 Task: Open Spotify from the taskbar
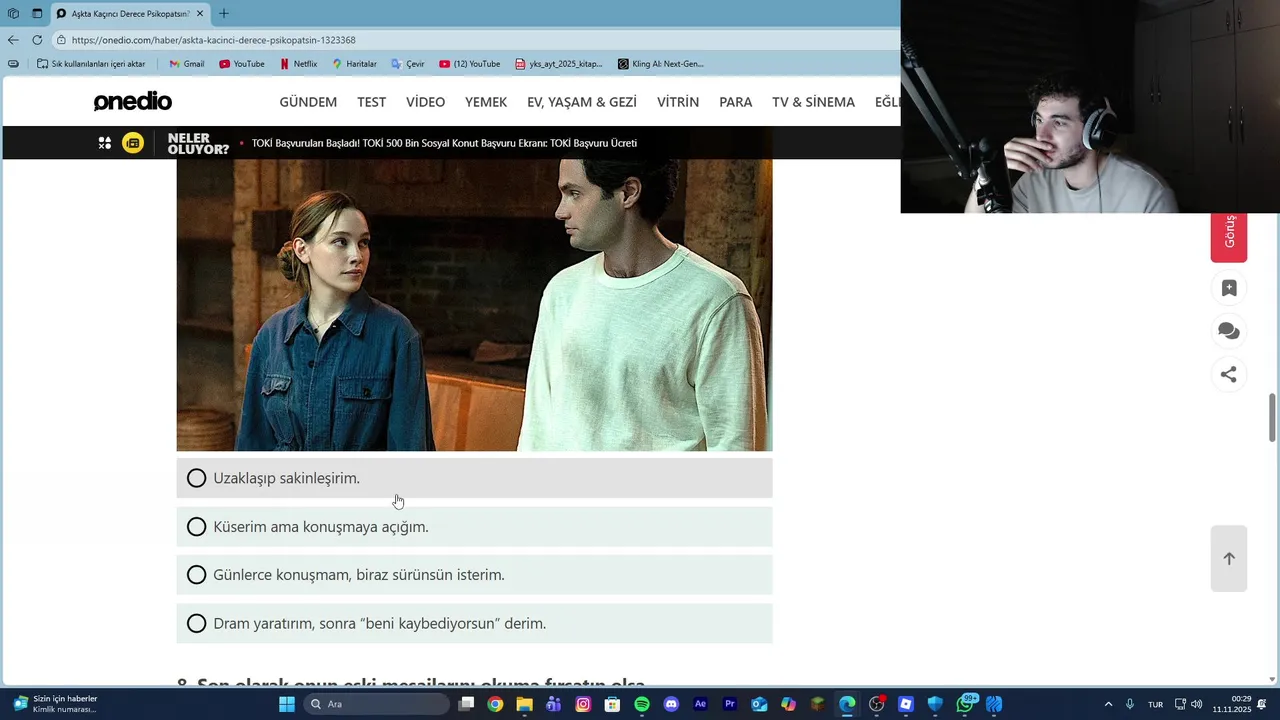[642, 704]
